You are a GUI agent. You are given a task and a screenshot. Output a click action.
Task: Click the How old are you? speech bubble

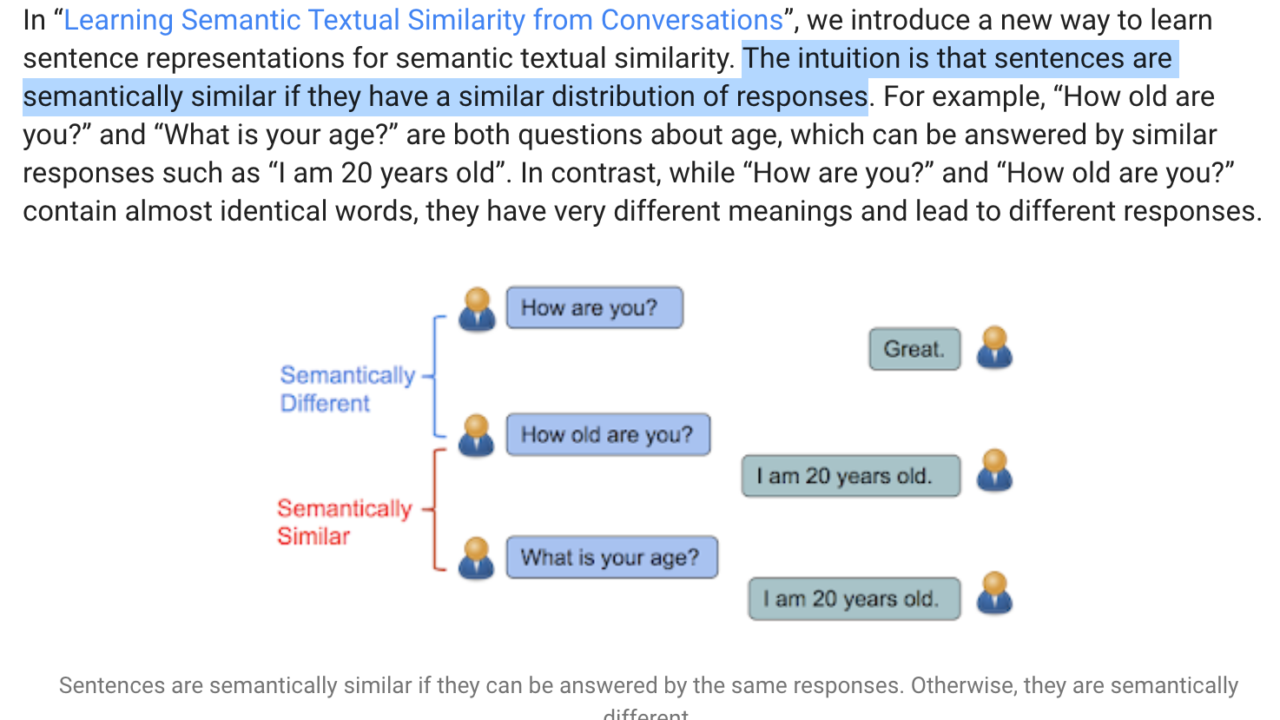[x=608, y=435]
